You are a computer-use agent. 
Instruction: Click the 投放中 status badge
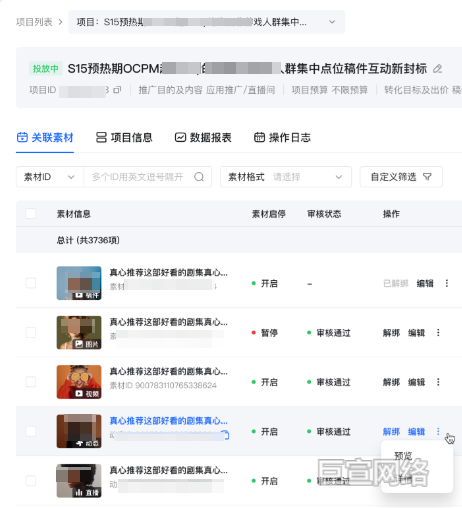coord(45,69)
